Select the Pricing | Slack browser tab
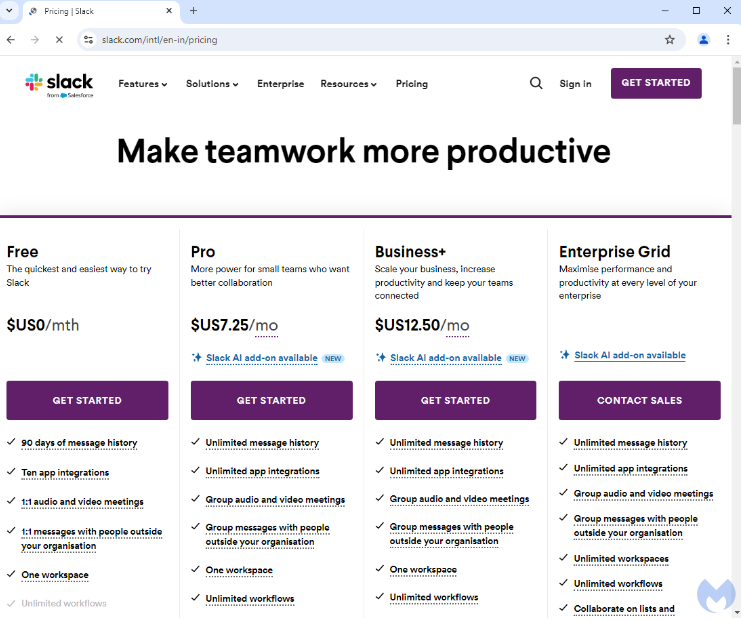Viewport: 741px width, 620px height. [100, 11]
